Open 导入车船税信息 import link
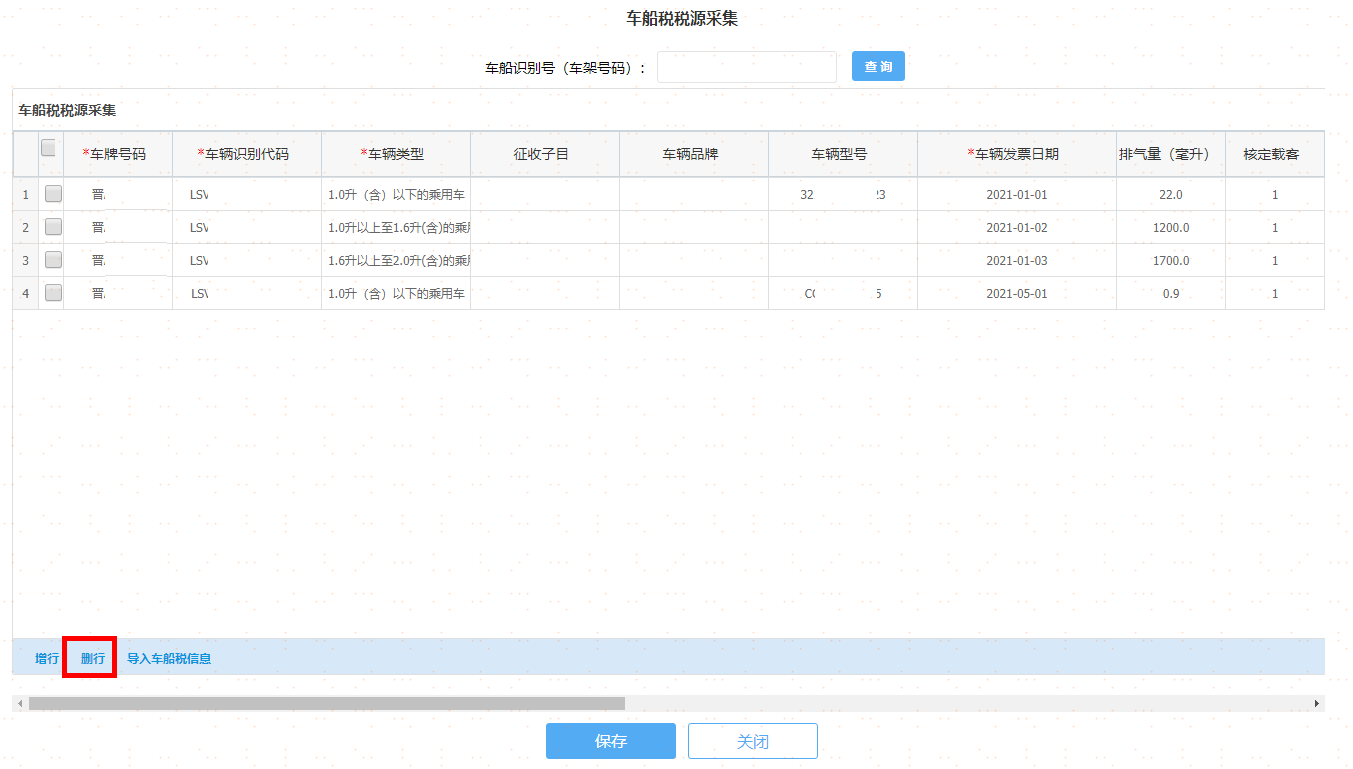The image size is (1353, 769). coord(169,658)
